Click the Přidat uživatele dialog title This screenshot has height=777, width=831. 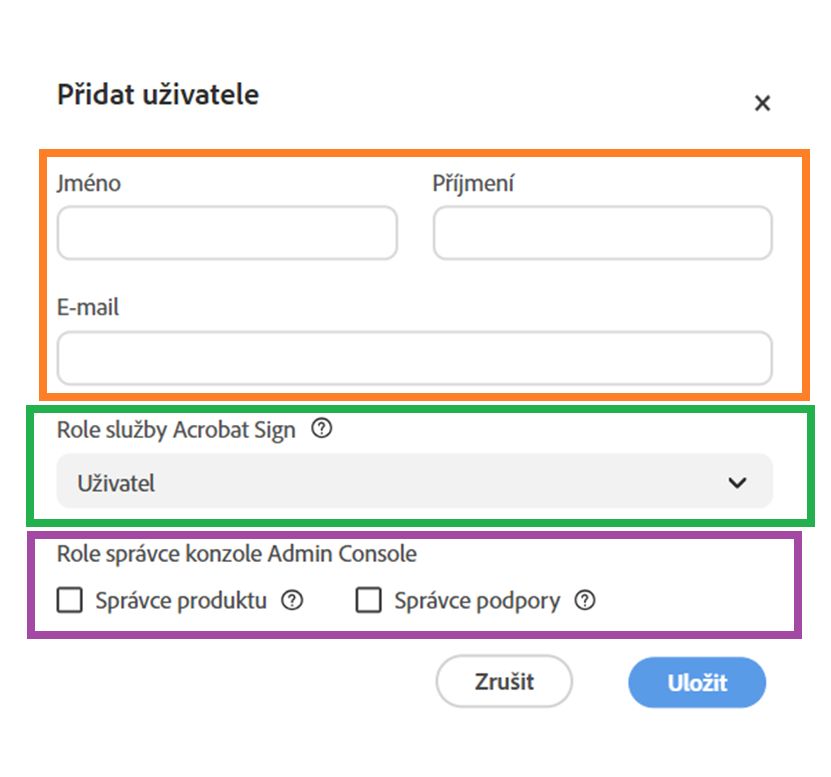coord(158,95)
